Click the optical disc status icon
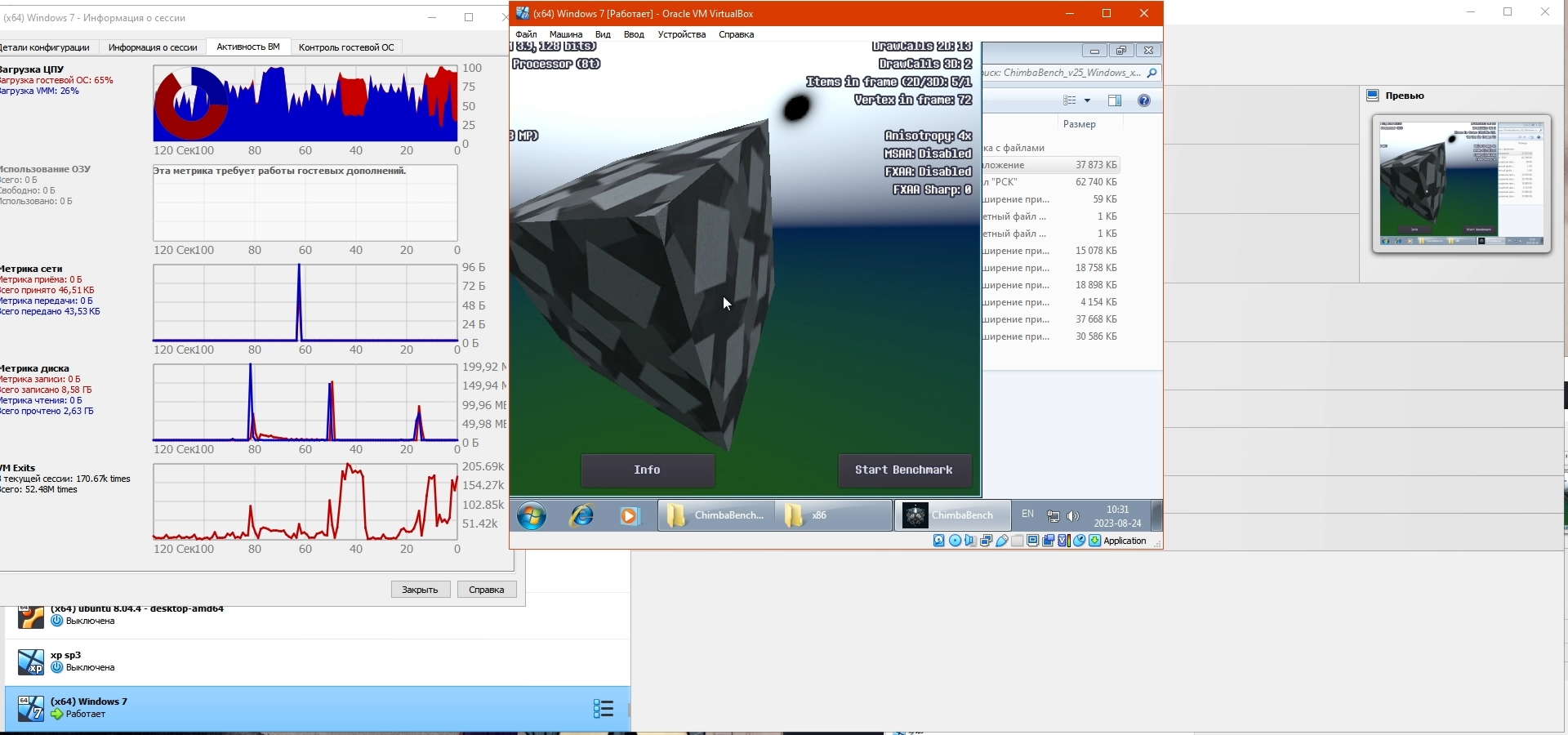 click(x=955, y=541)
